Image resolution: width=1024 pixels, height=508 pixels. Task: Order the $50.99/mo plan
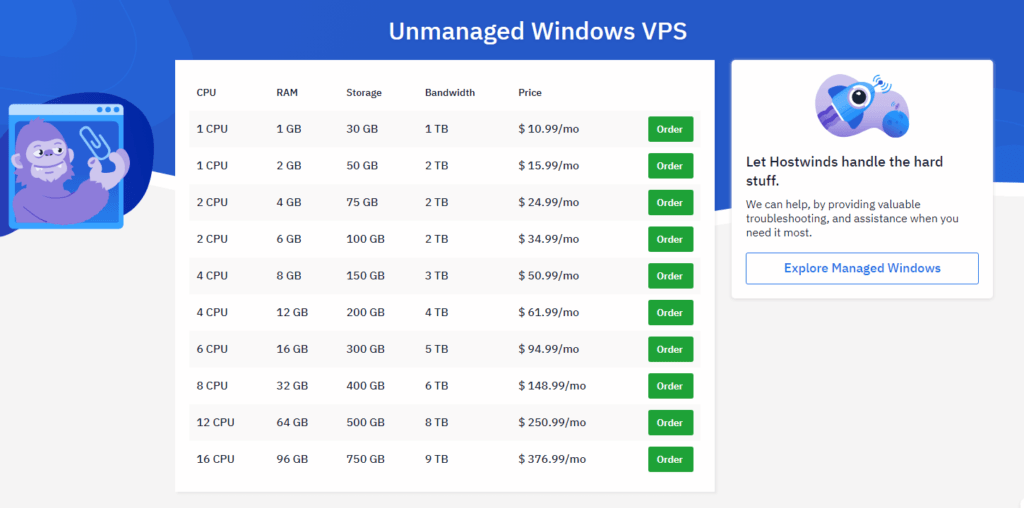click(670, 276)
